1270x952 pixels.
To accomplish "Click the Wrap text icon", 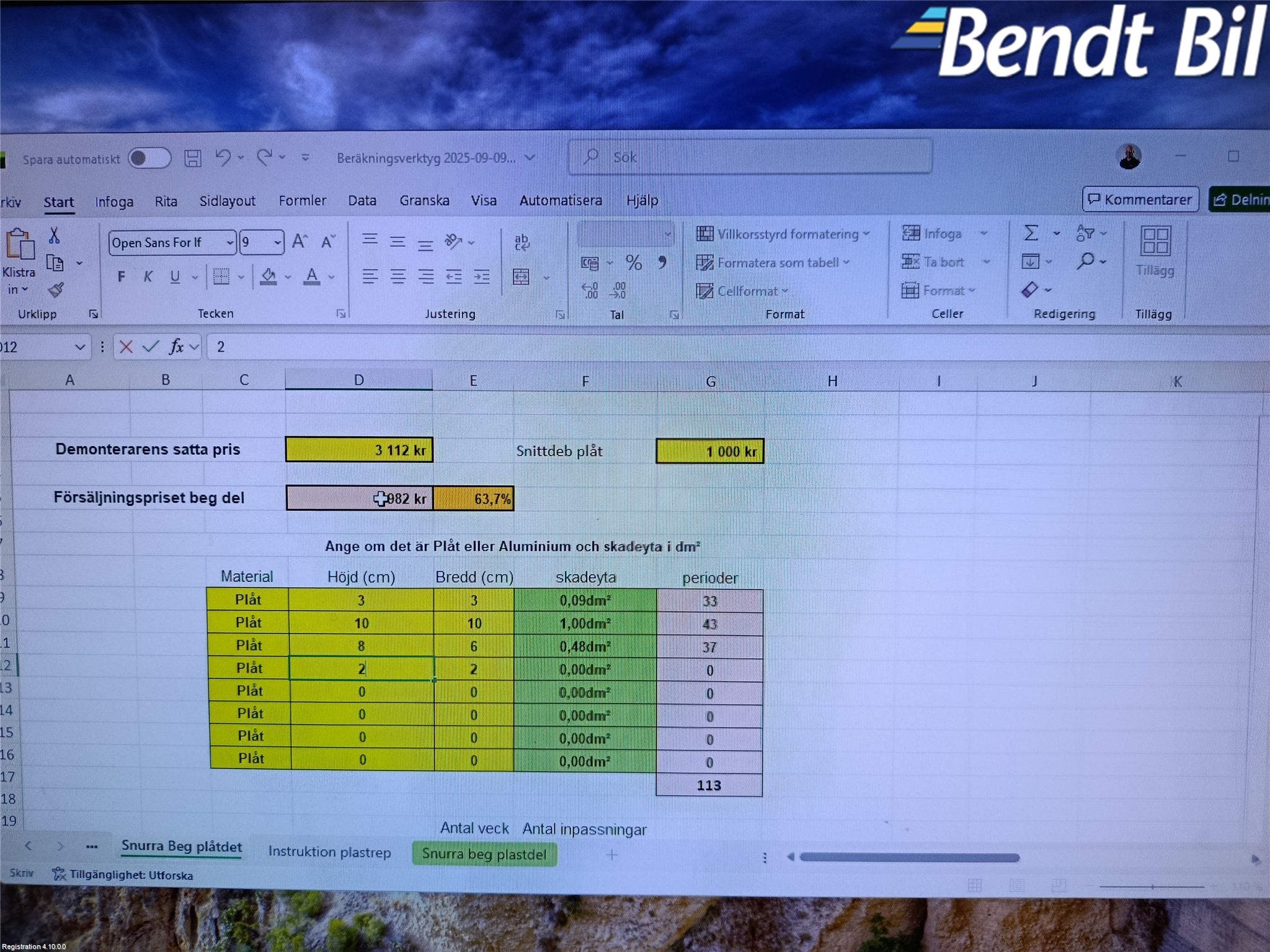I will [522, 242].
